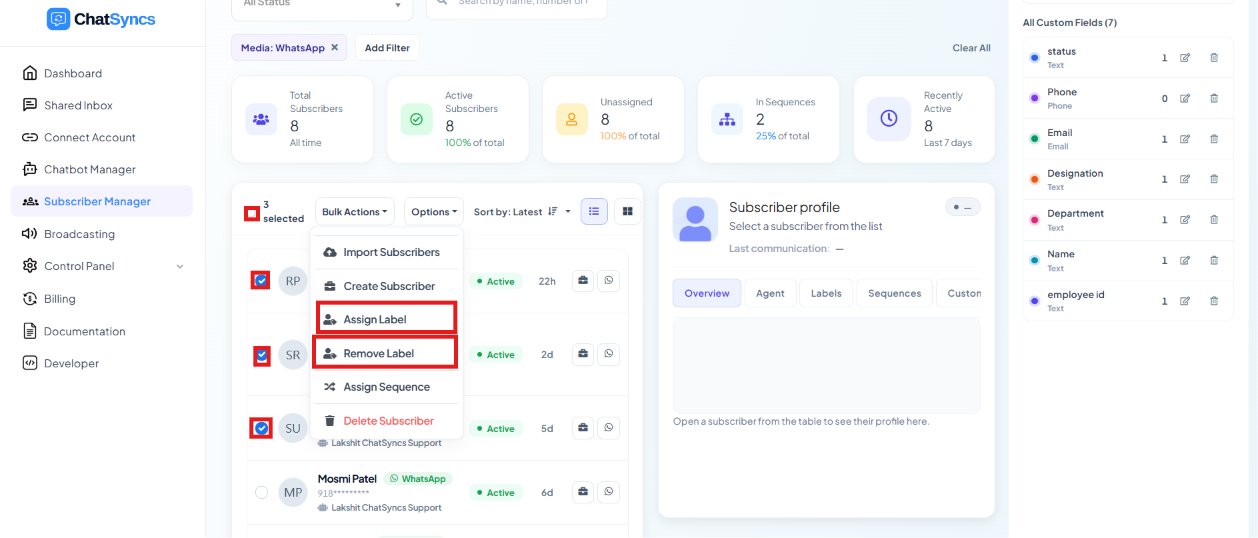Open the Labels profile tab
Image resolution: width=1258 pixels, height=538 pixels.
pos(826,293)
